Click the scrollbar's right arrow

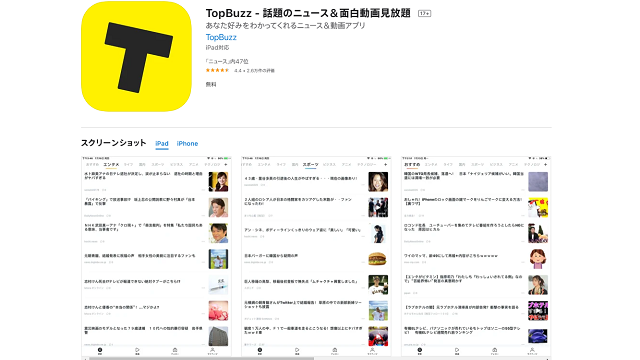pyautogui.click(x=547, y=358)
